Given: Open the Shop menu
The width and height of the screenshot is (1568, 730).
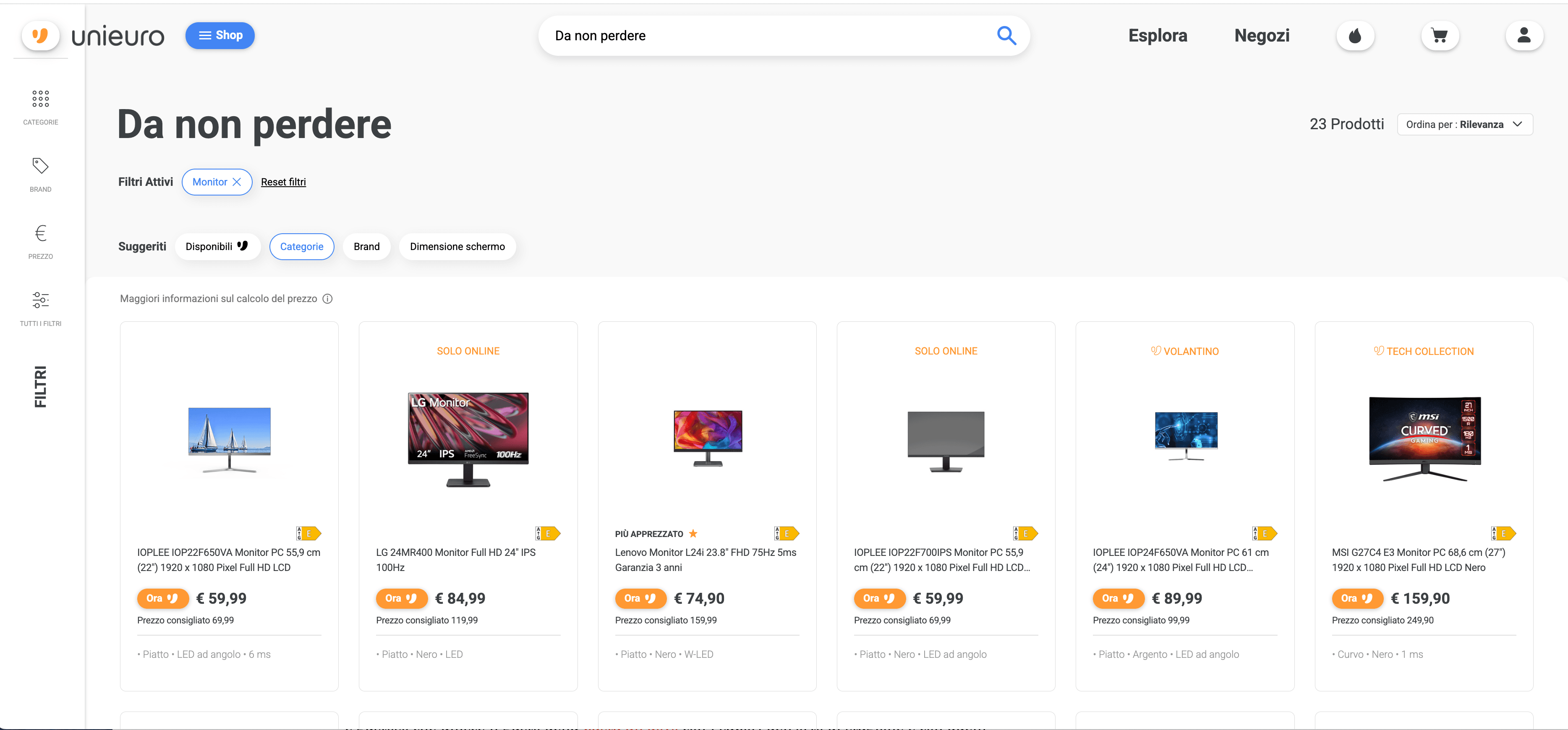Looking at the screenshot, I should point(220,35).
